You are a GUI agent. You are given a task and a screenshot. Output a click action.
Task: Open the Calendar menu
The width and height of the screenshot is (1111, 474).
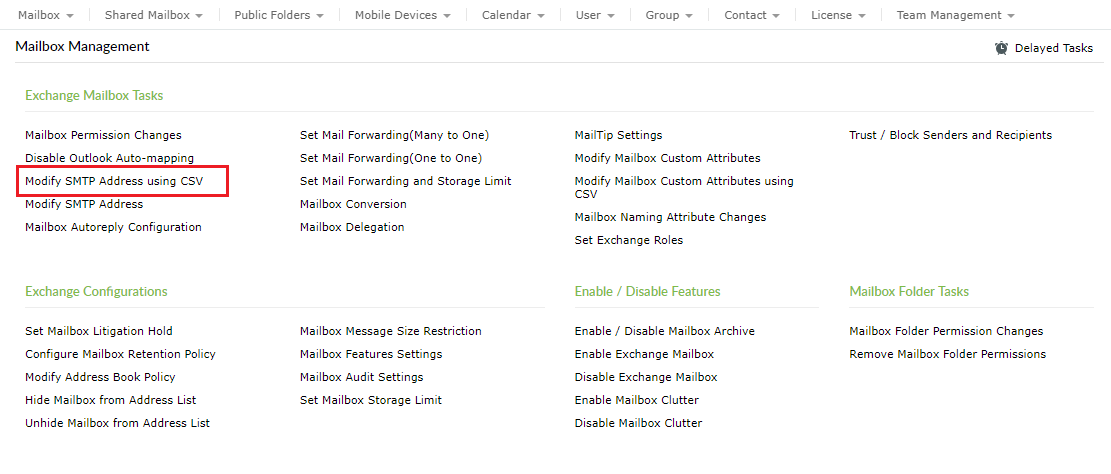coord(513,15)
